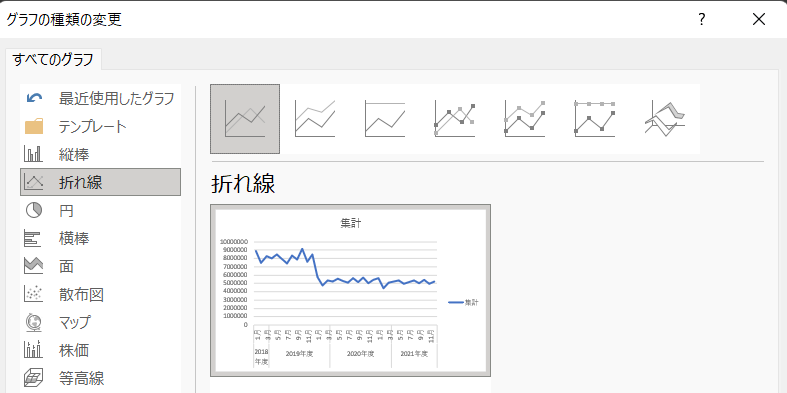Choose the 円 pie chart category
787x393 pixels.
point(100,210)
